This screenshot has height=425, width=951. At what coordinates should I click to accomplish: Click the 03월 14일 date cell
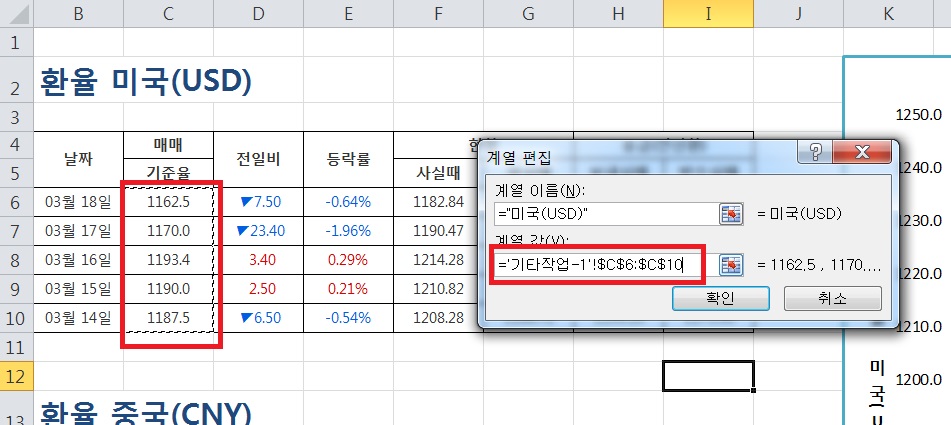(78, 318)
